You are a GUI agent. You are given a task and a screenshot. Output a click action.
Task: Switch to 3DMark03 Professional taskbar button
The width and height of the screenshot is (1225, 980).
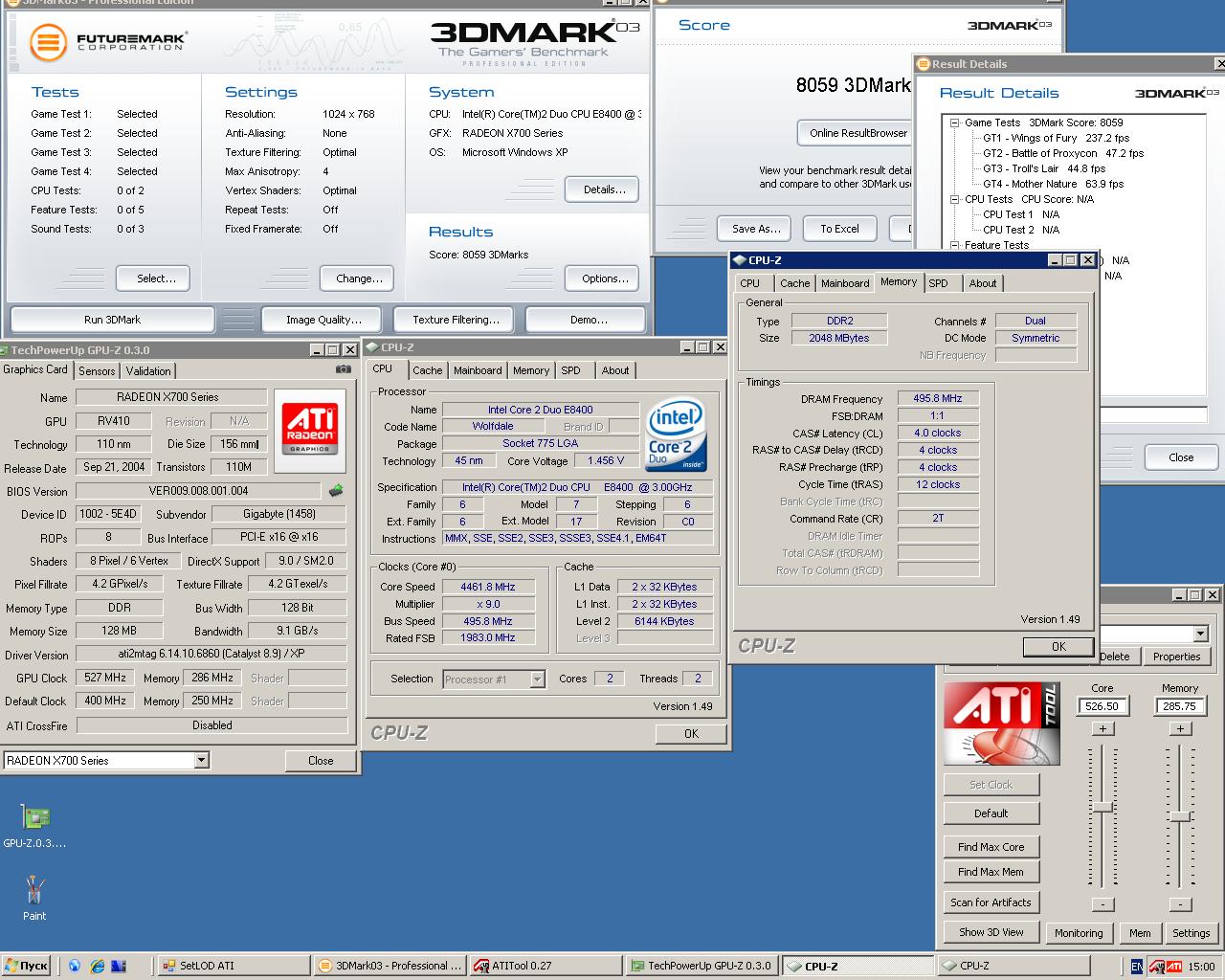point(390,966)
